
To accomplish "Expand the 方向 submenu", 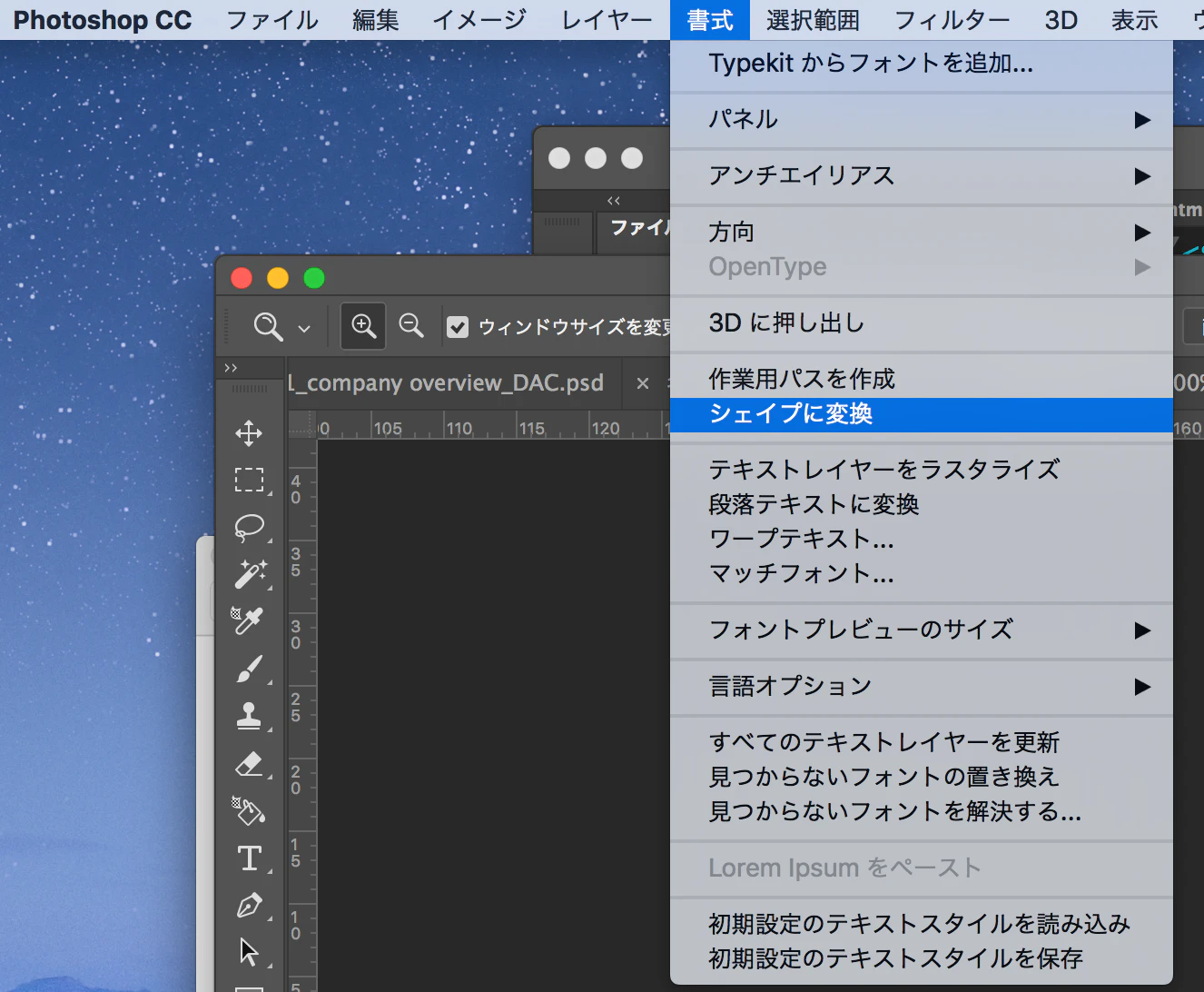I will click(922, 232).
